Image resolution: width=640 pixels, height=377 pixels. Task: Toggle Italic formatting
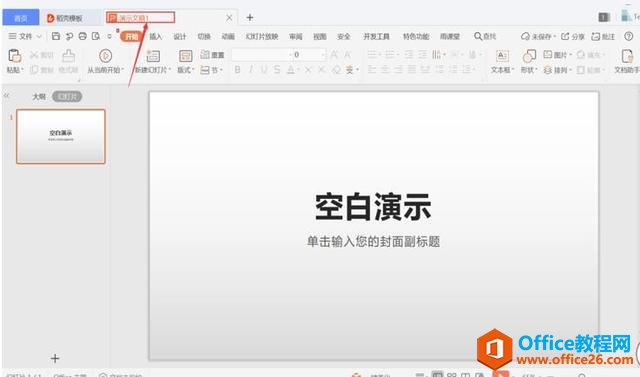tap(251, 70)
